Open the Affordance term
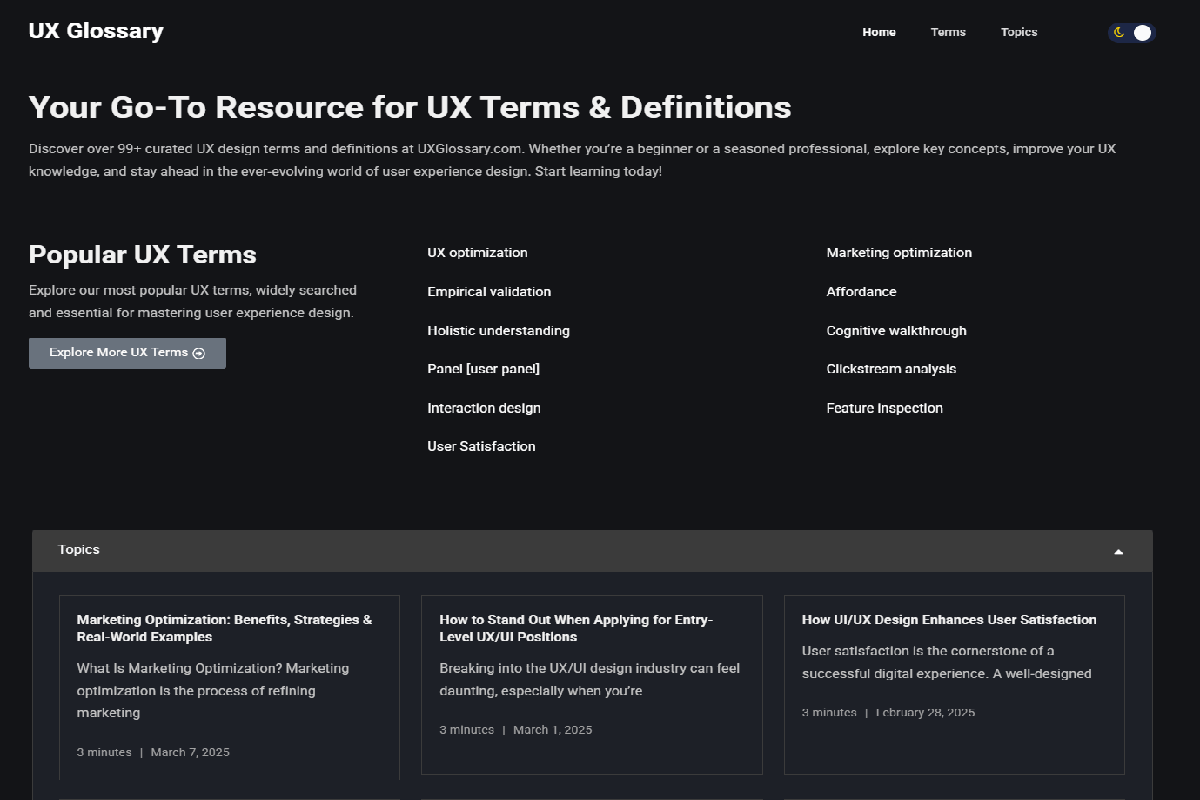This screenshot has height=800, width=1200. [861, 292]
